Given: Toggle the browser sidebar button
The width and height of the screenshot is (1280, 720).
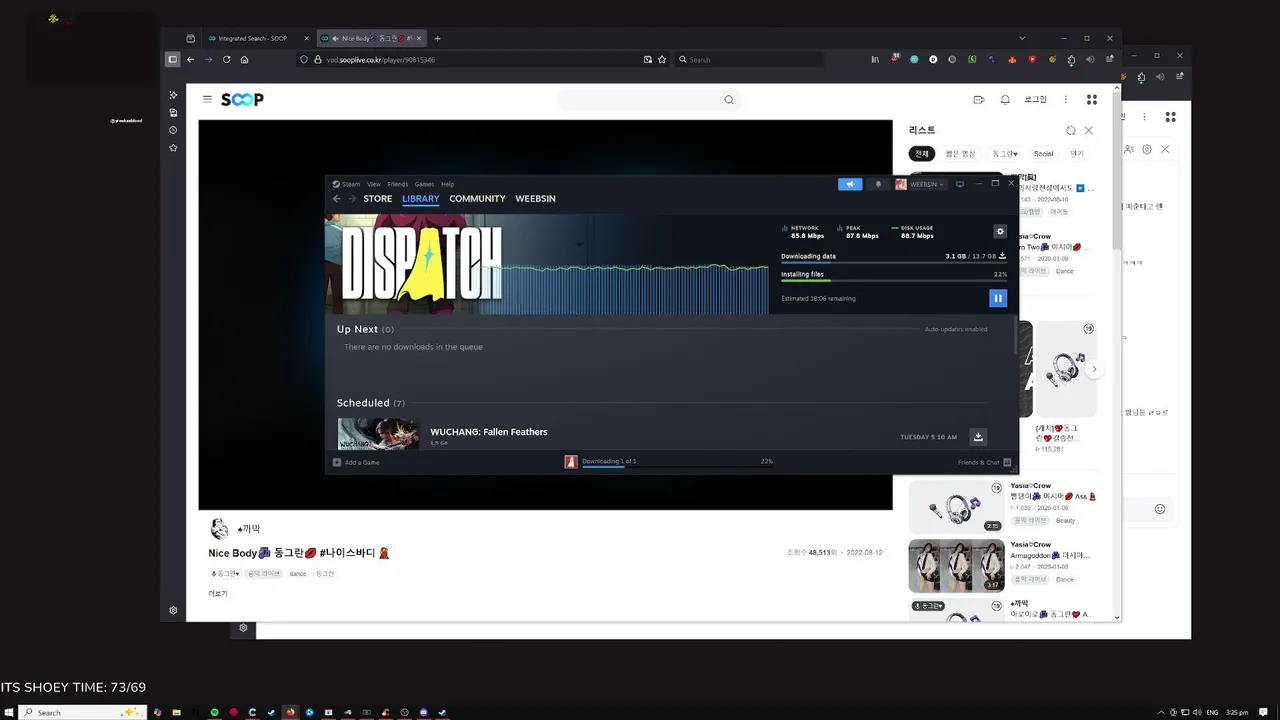Looking at the screenshot, I should 172,59.
